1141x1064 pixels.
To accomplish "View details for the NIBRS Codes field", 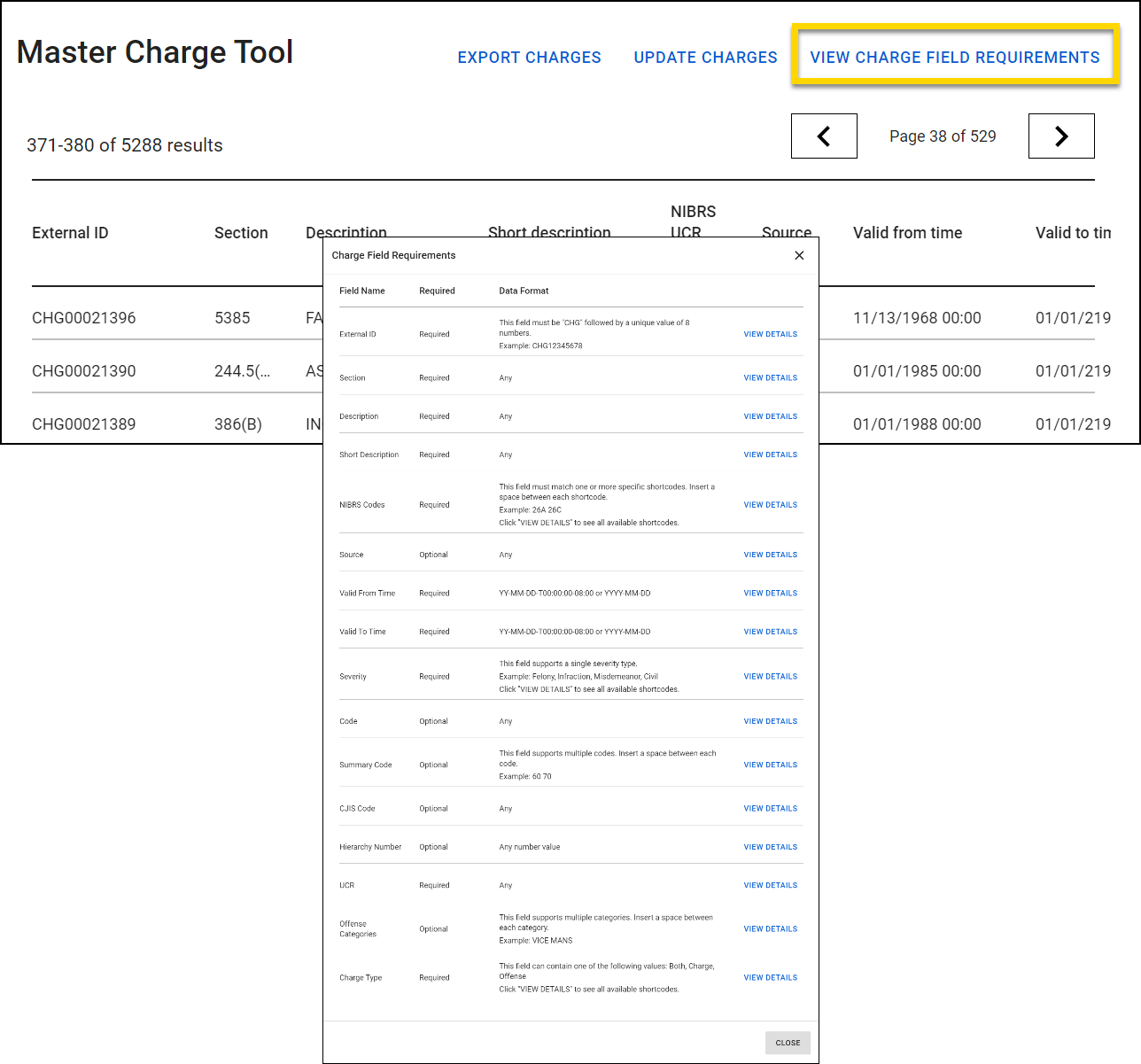I will [770, 504].
